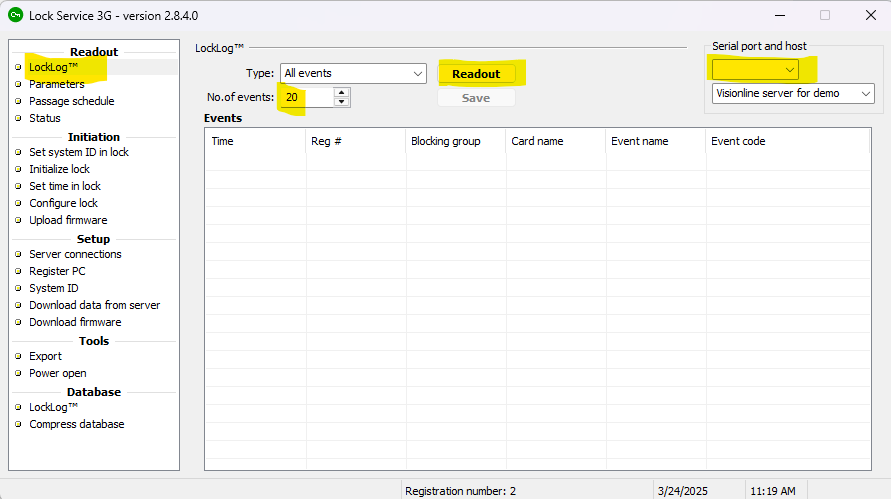The width and height of the screenshot is (891, 499).
Task: Open LockLog™ under the Database section
Action: click(53, 407)
